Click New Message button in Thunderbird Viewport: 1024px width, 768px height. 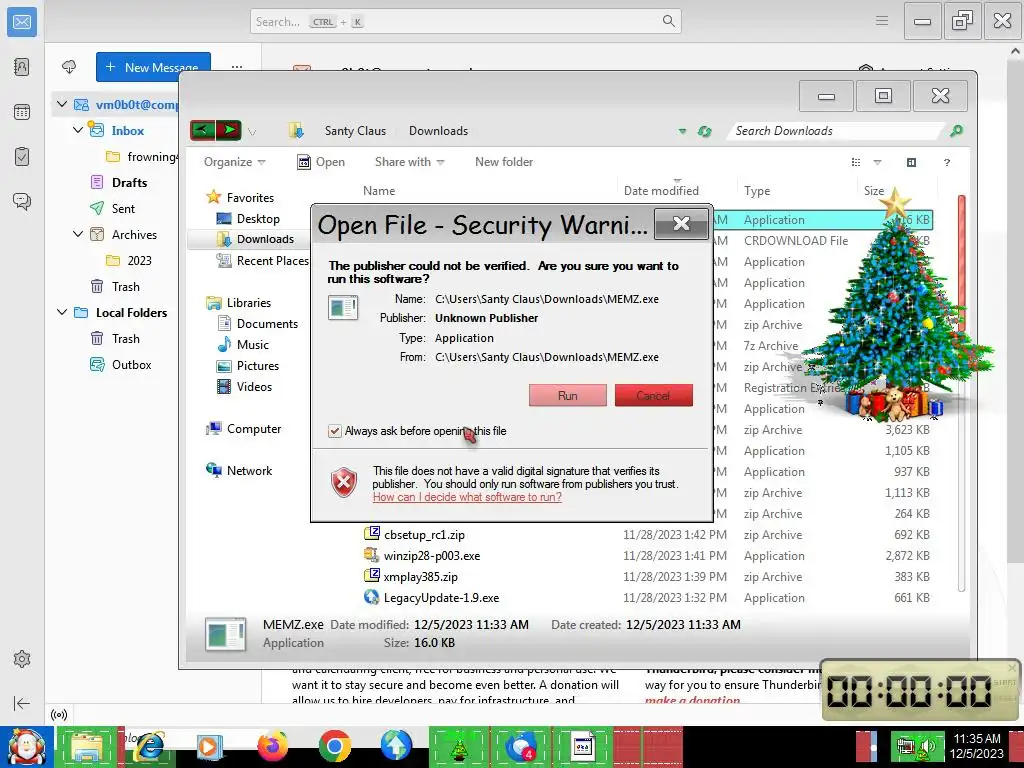(x=153, y=67)
